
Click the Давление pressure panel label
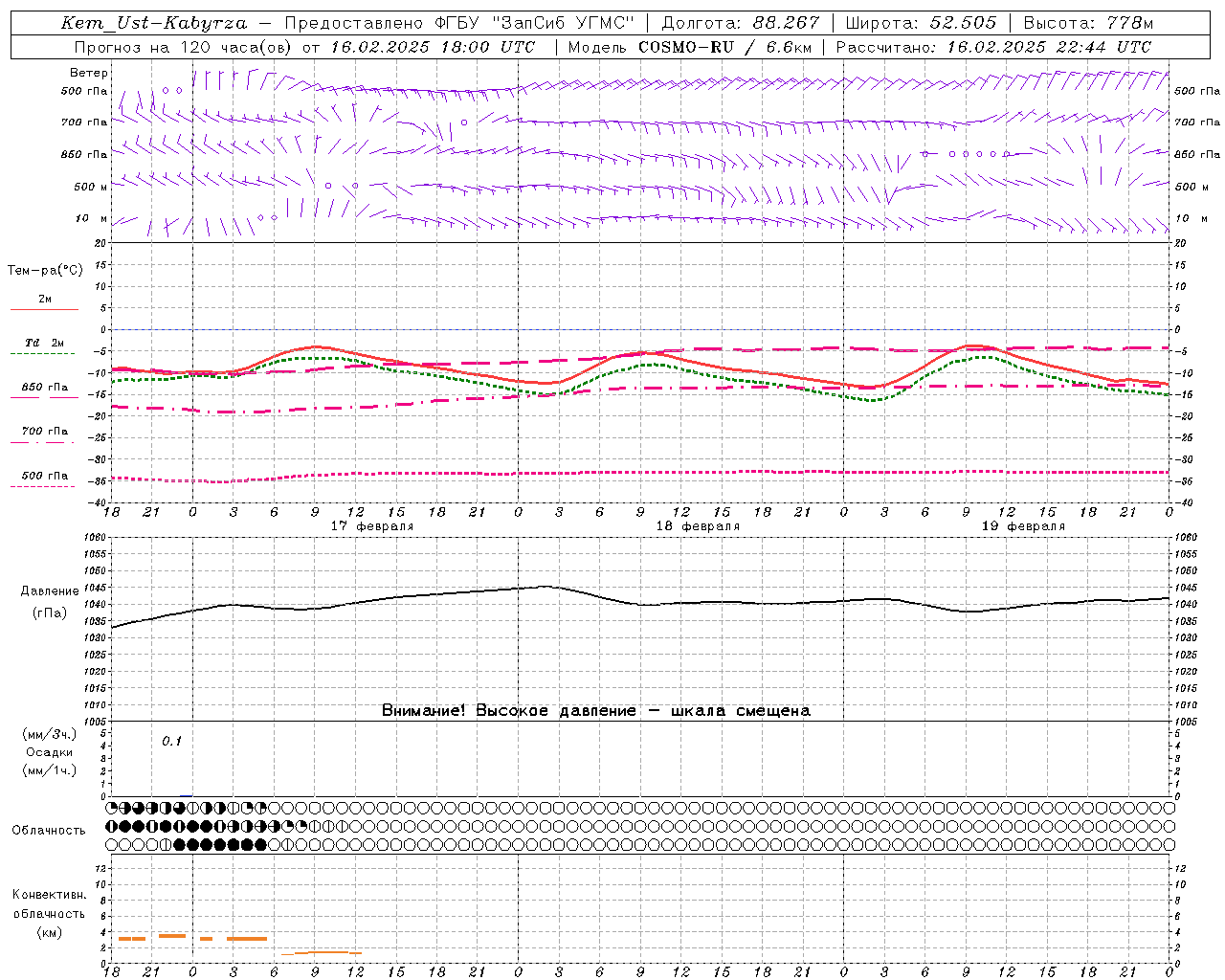click(50, 591)
